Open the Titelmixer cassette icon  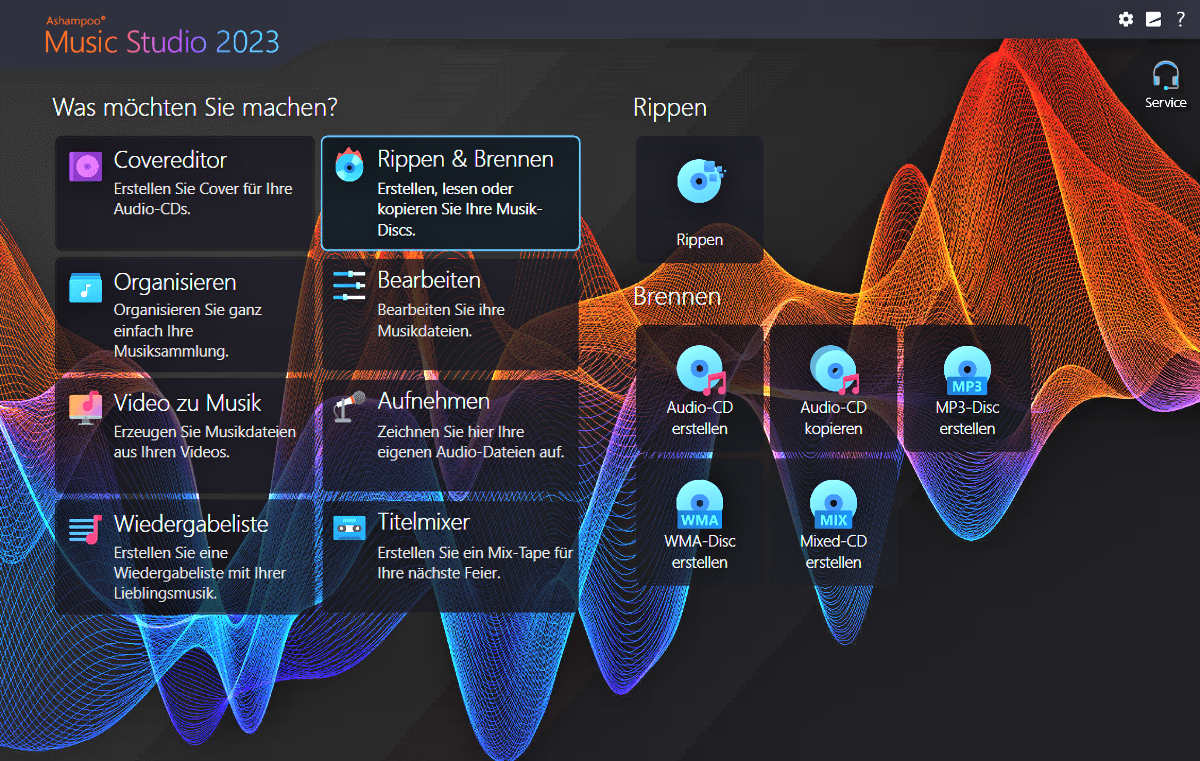(x=349, y=528)
